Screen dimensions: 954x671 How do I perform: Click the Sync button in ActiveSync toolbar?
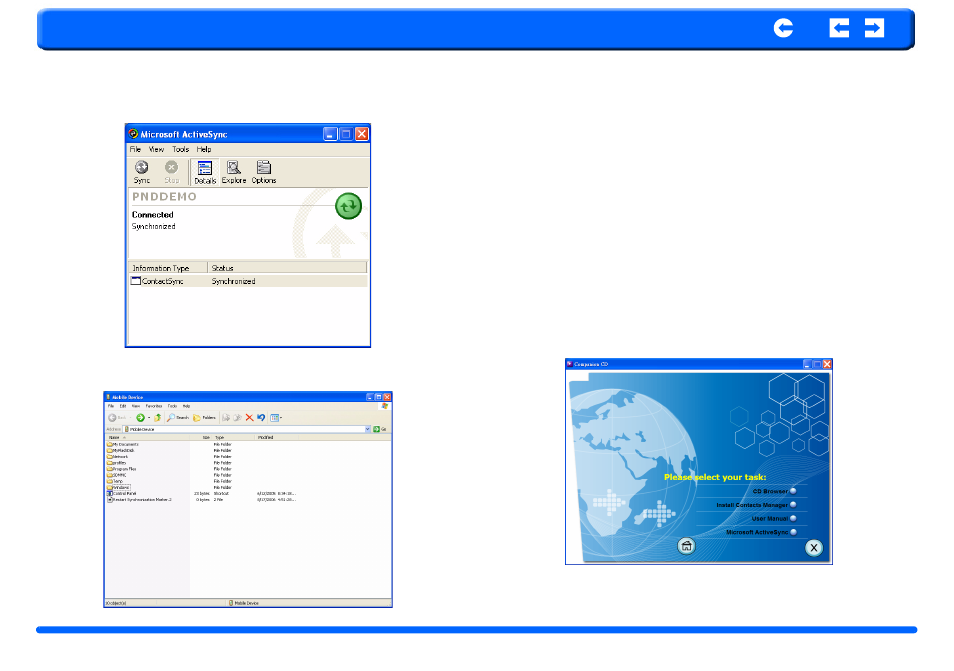click(x=142, y=172)
